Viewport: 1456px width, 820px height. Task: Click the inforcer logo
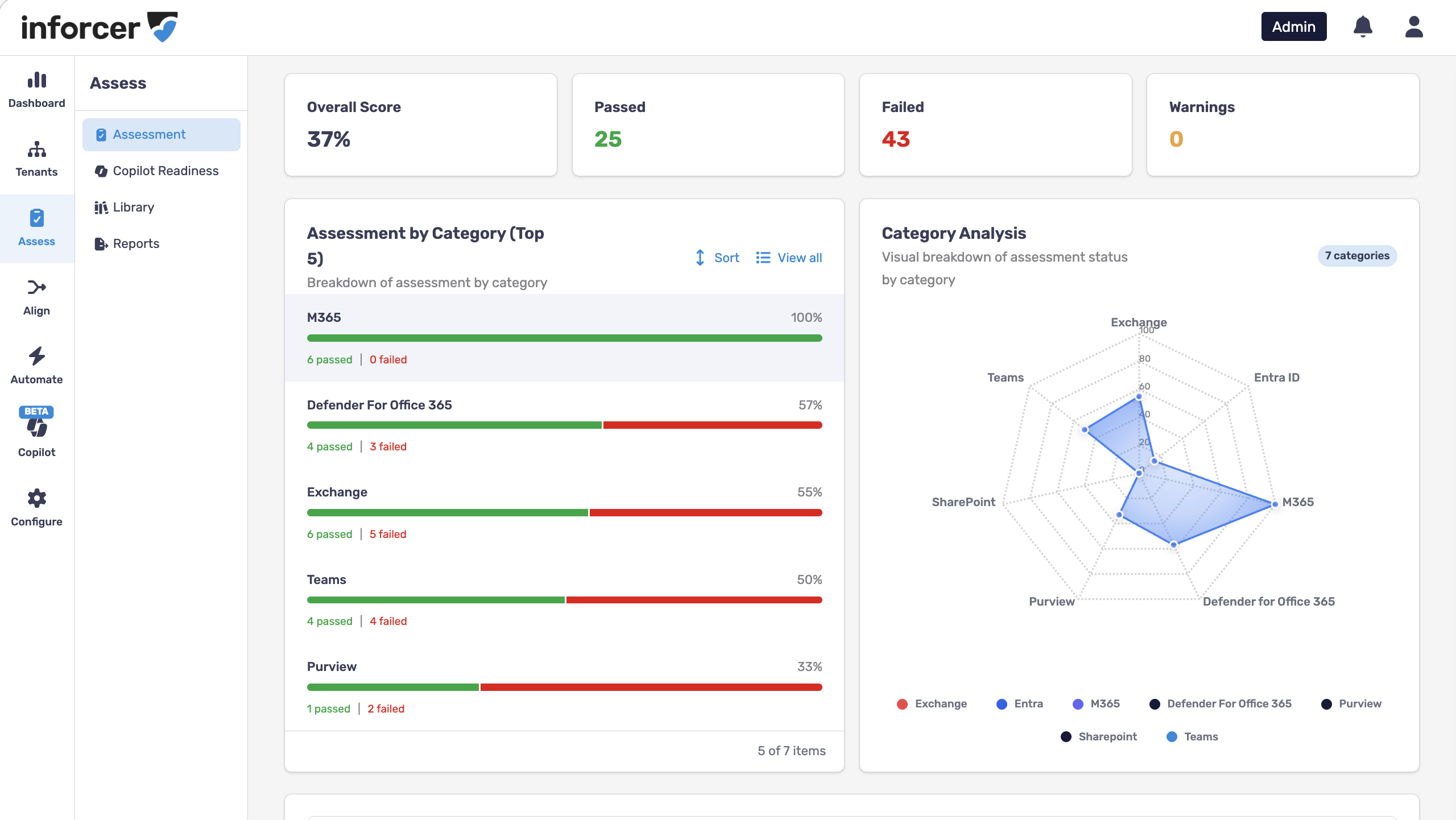(100, 27)
